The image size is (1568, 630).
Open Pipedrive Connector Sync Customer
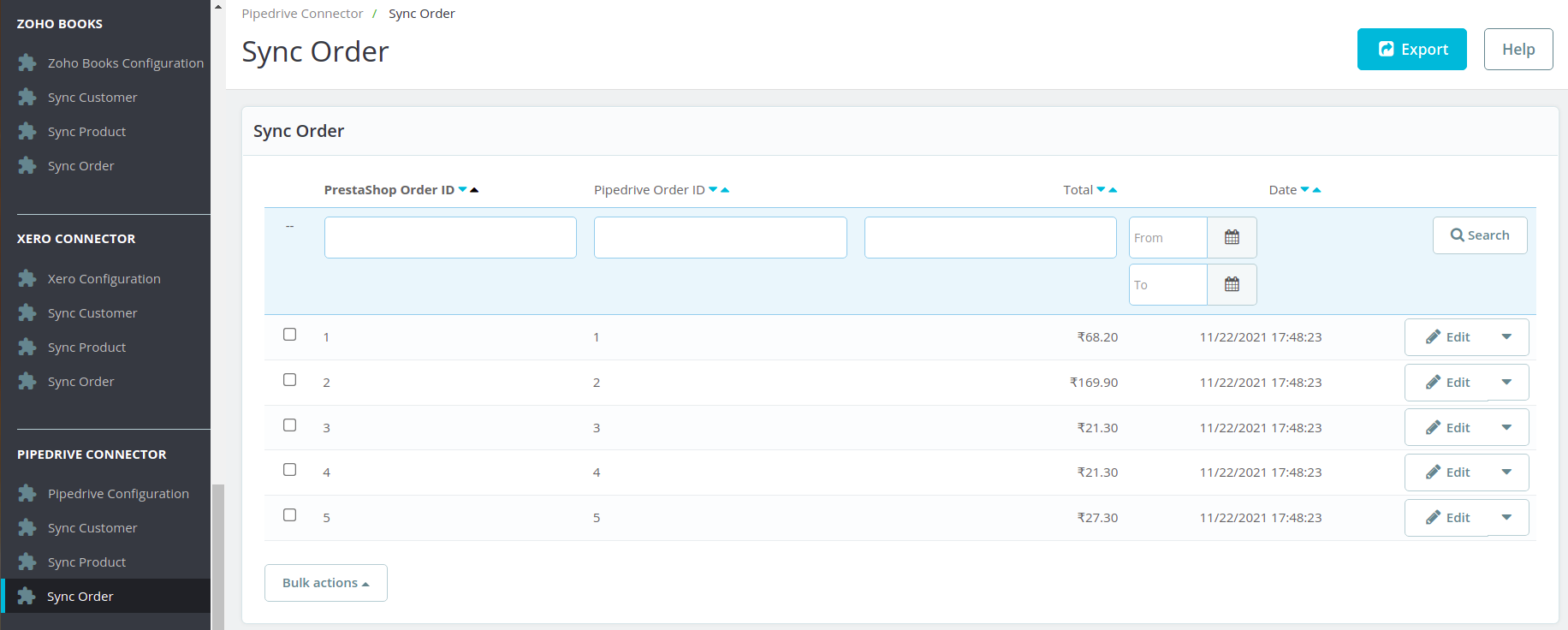tap(92, 527)
